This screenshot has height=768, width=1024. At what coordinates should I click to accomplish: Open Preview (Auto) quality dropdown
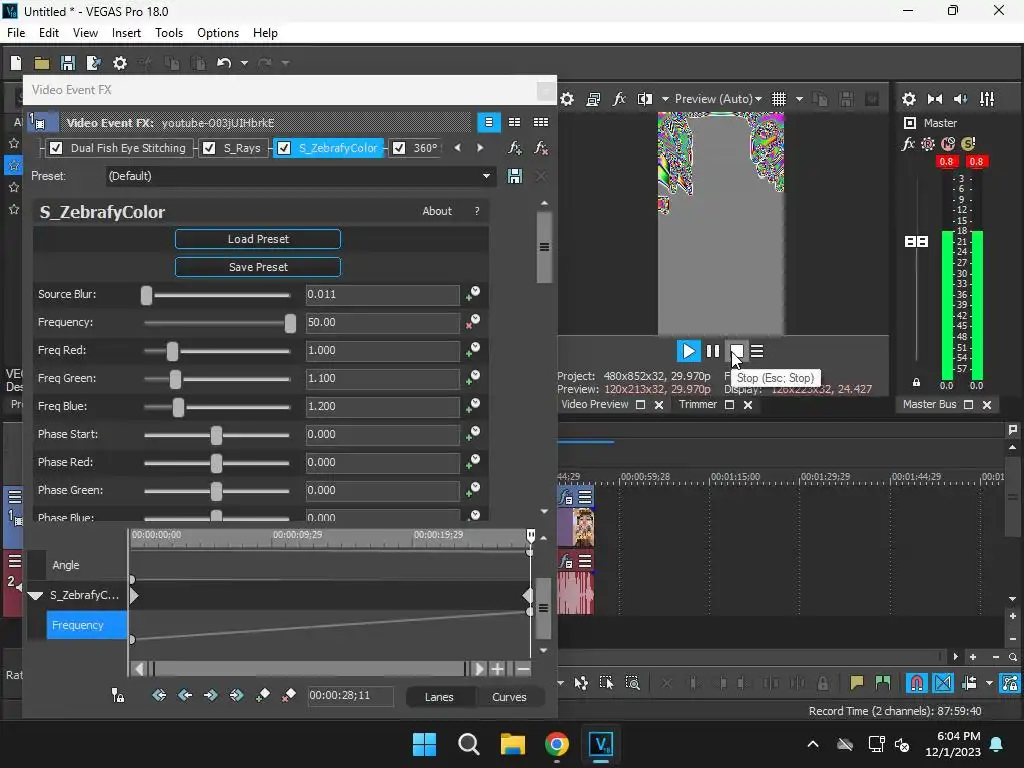click(718, 99)
